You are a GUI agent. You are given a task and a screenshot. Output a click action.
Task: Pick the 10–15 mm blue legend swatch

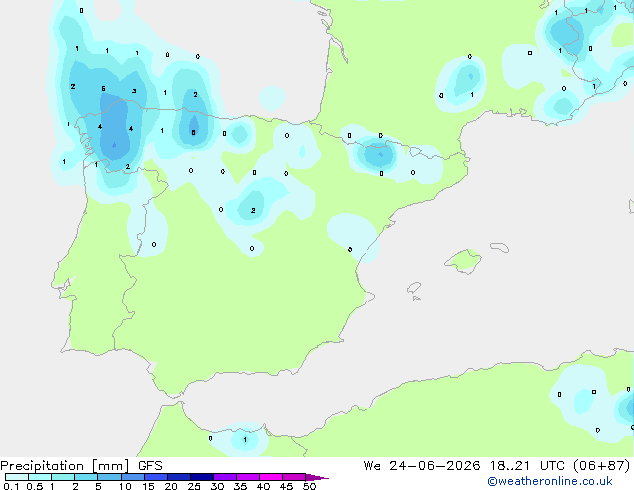[x=132, y=477]
